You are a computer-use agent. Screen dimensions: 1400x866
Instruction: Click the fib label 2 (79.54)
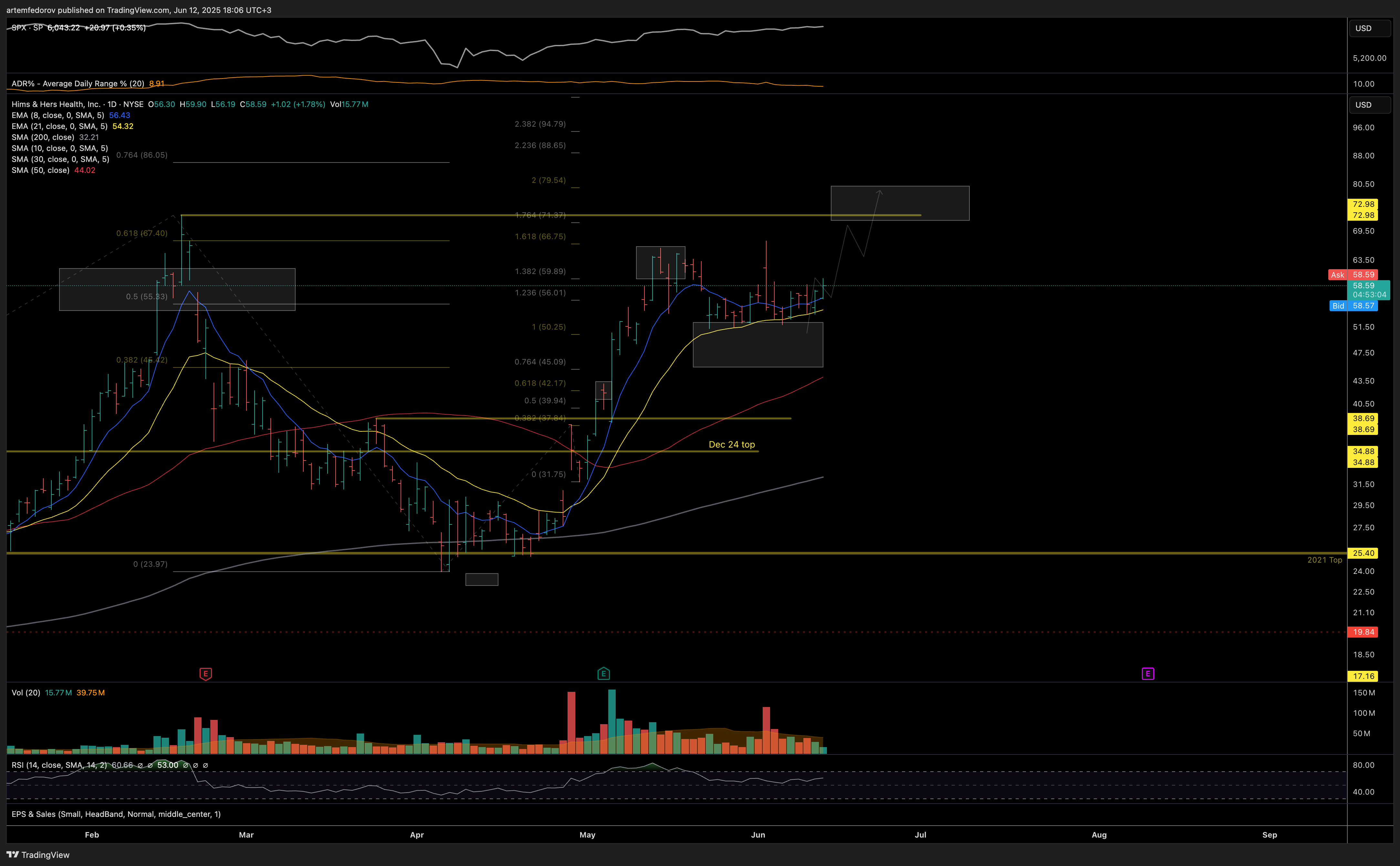click(549, 180)
